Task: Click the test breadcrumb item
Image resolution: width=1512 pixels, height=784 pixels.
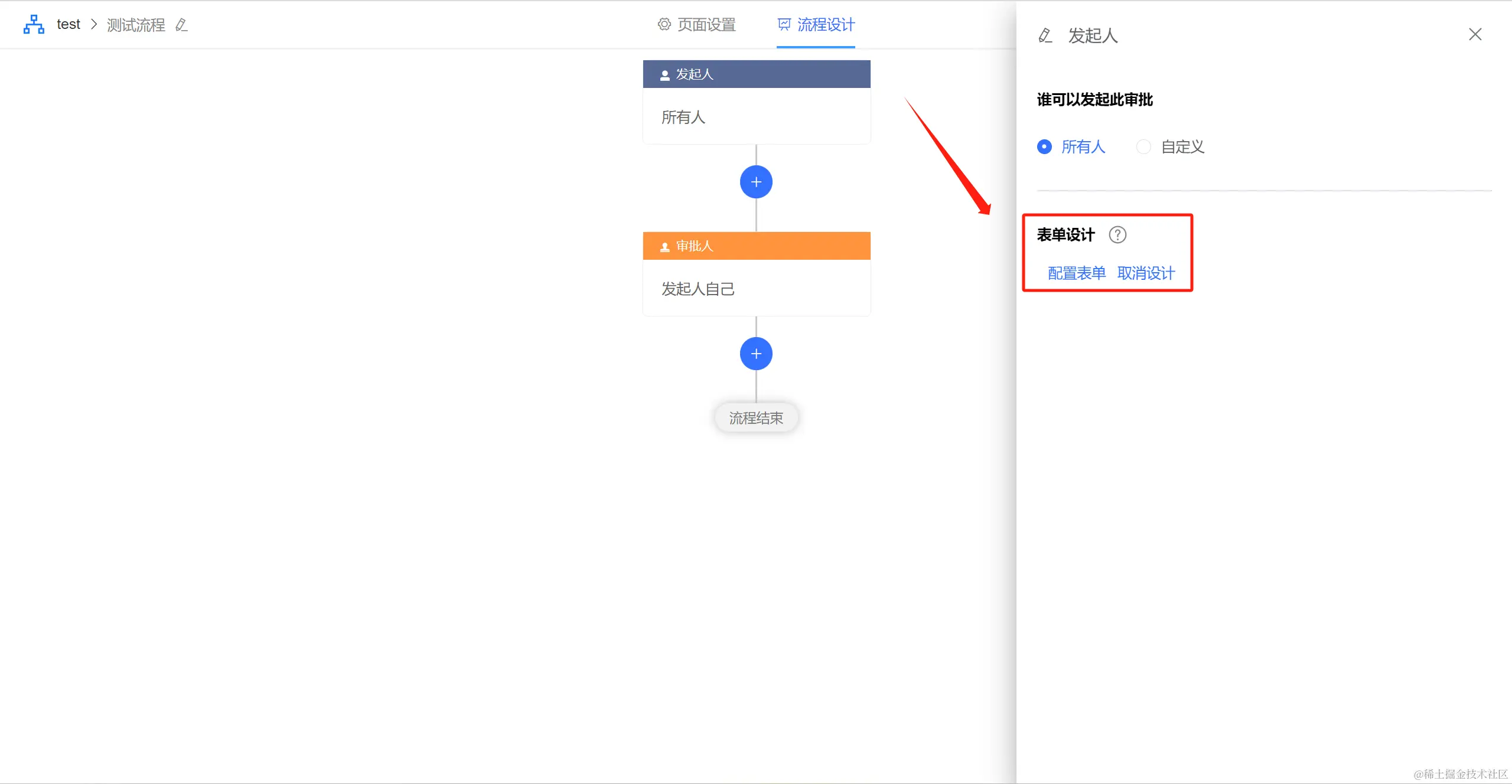Action: 69,25
